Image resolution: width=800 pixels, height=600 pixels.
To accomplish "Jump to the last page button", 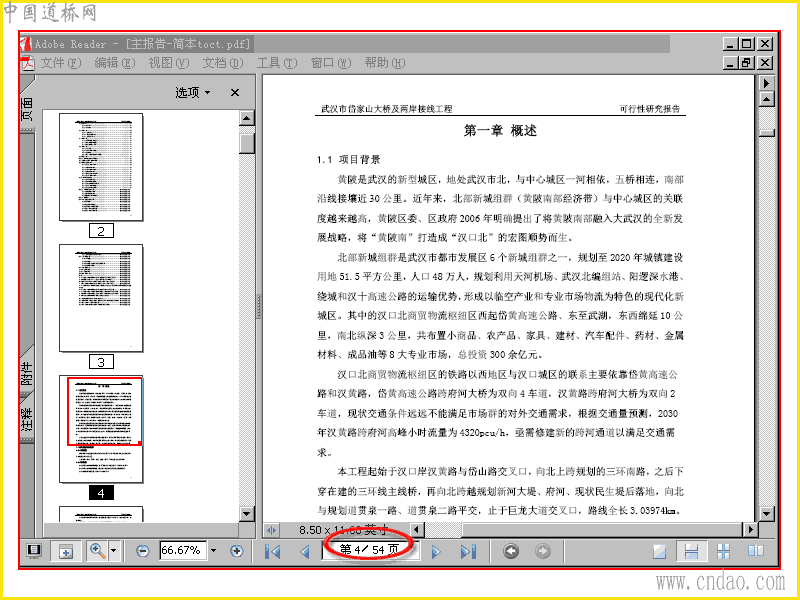I will coord(468,552).
